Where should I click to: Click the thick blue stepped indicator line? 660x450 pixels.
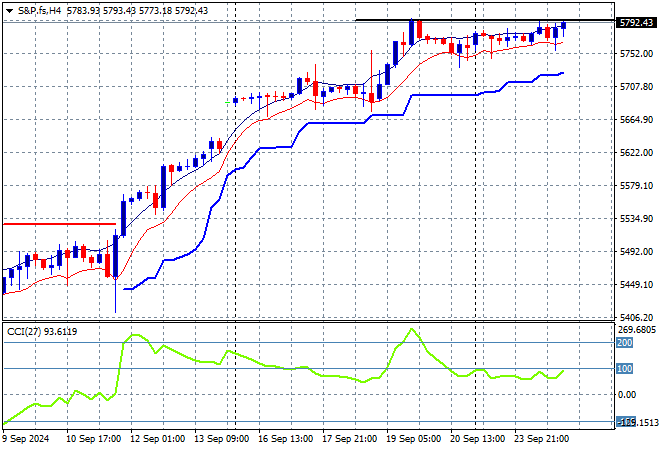(x=340, y=122)
